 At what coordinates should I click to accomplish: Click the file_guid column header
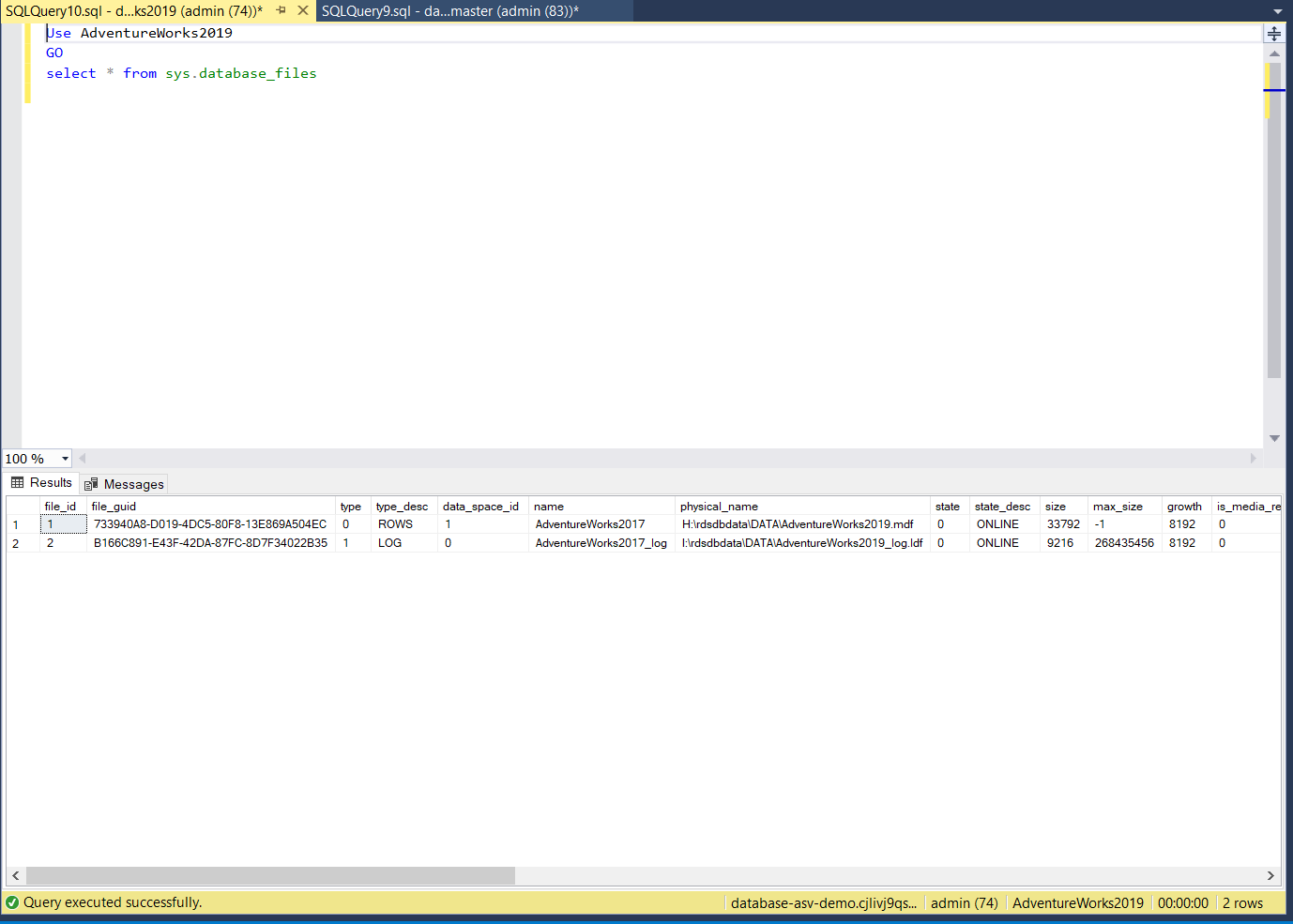click(x=114, y=507)
